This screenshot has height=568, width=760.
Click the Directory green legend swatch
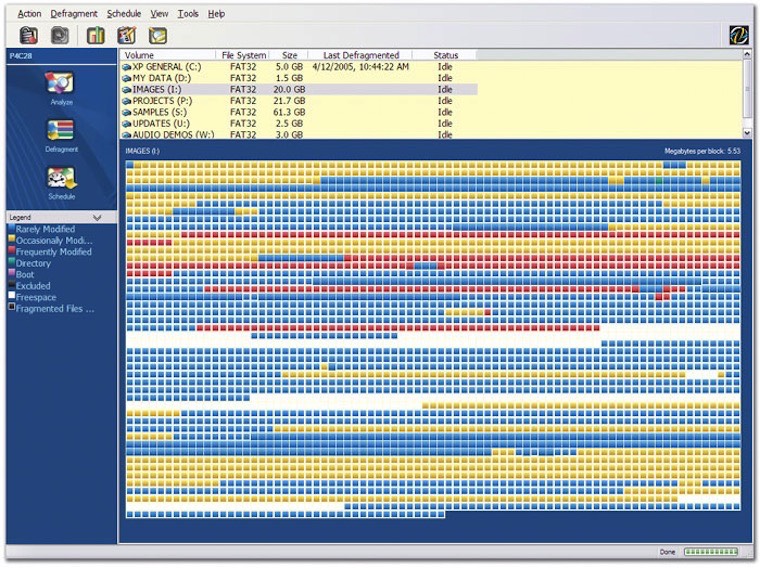tap(11, 261)
